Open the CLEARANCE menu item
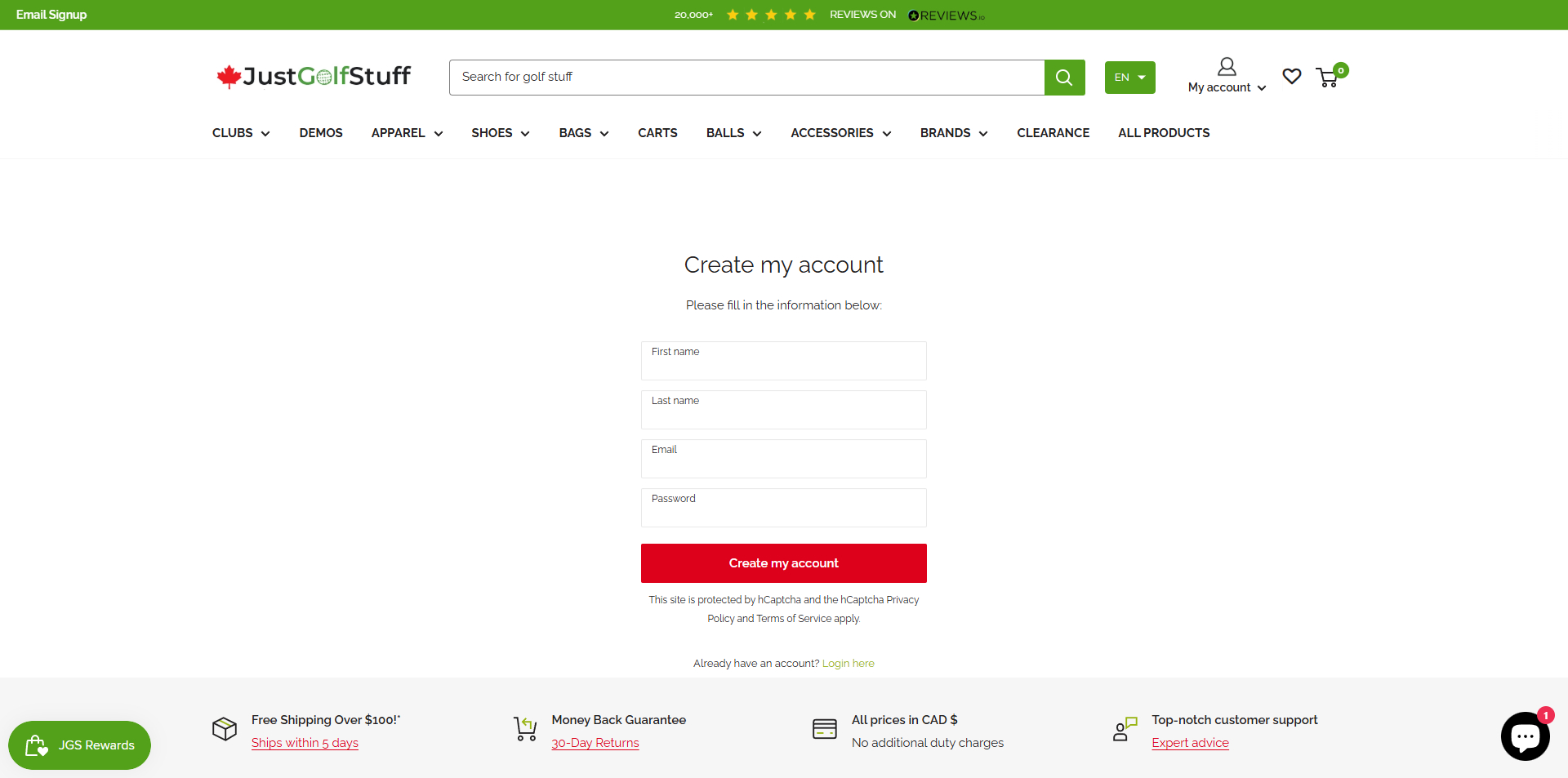Image resolution: width=1568 pixels, height=778 pixels. [1053, 133]
